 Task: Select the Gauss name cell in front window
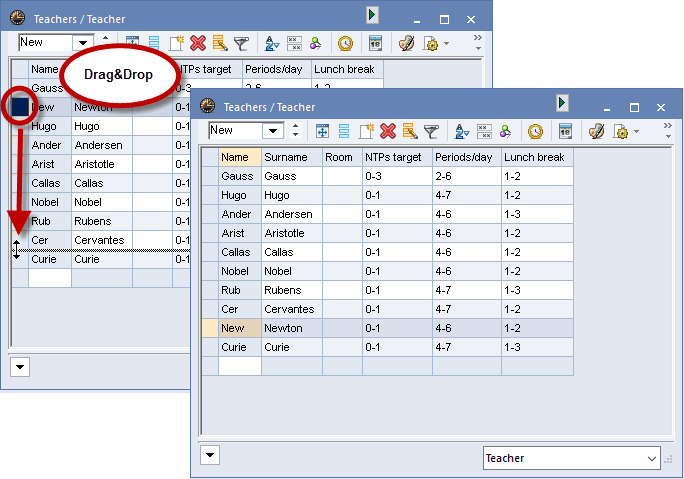click(x=240, y=176)
